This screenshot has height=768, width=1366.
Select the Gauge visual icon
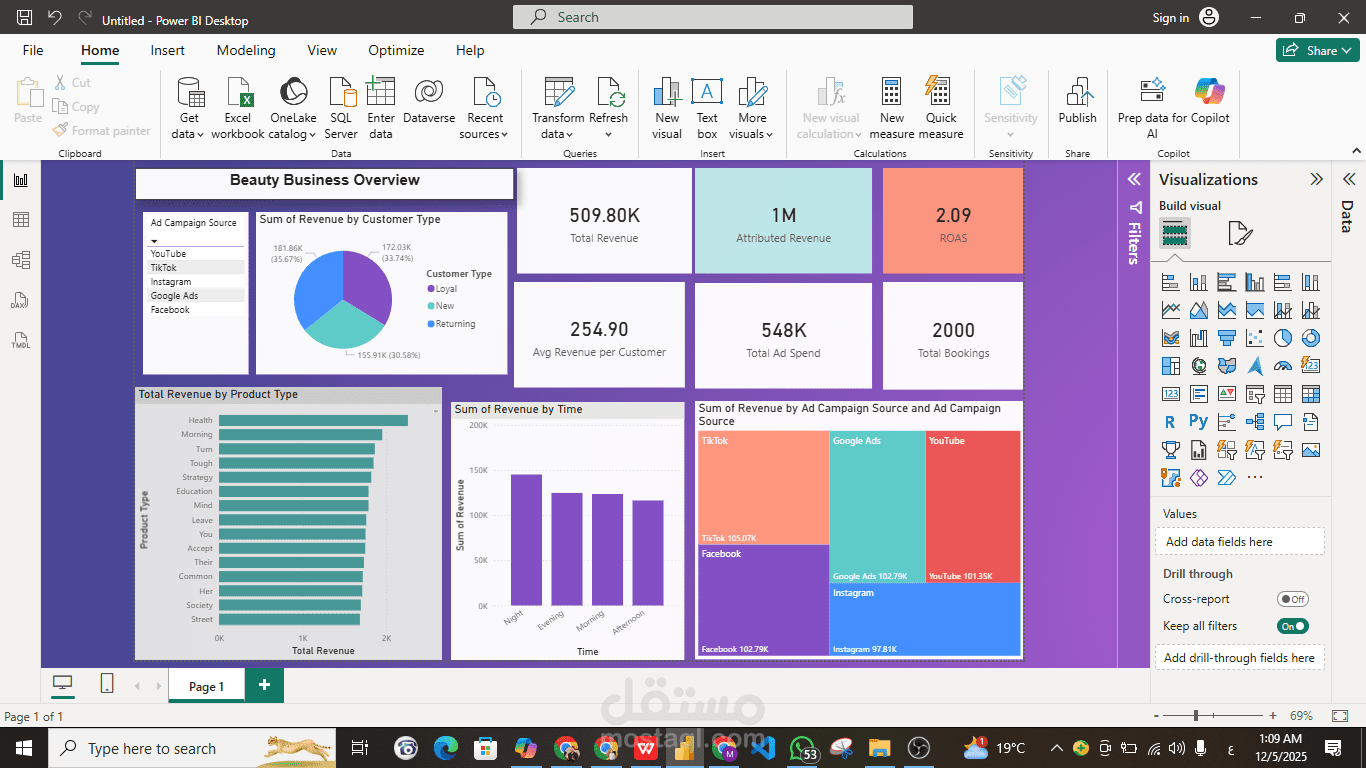[1282, 366]
